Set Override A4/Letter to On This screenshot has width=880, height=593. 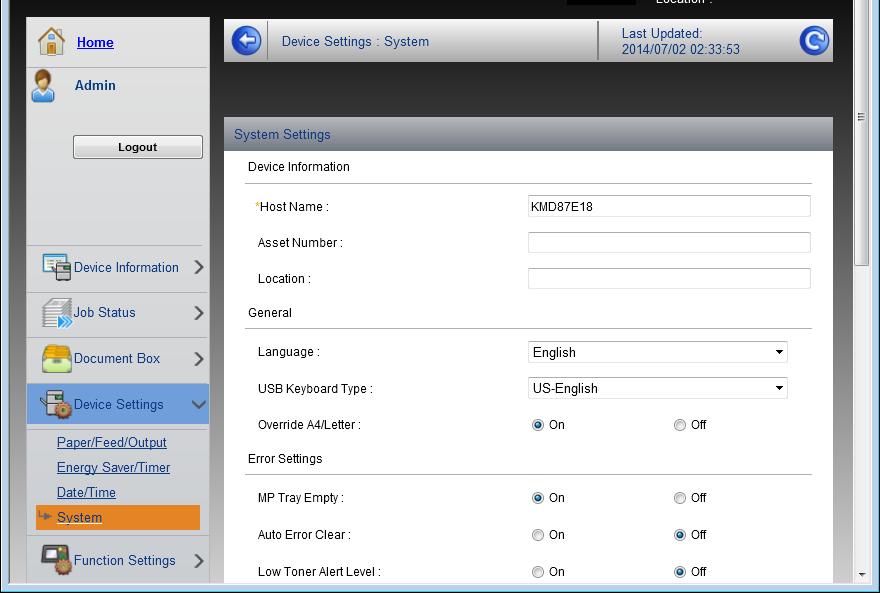[x=538, y=425]
